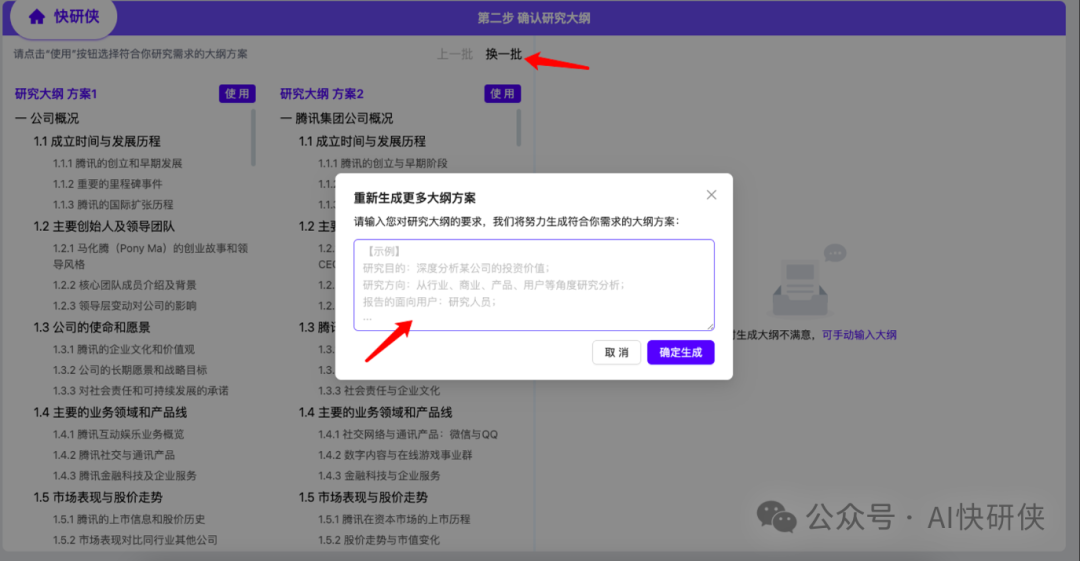Click 换一批 to refresh outlines
Screen dimensions: 1080x561
pos(503,54)
